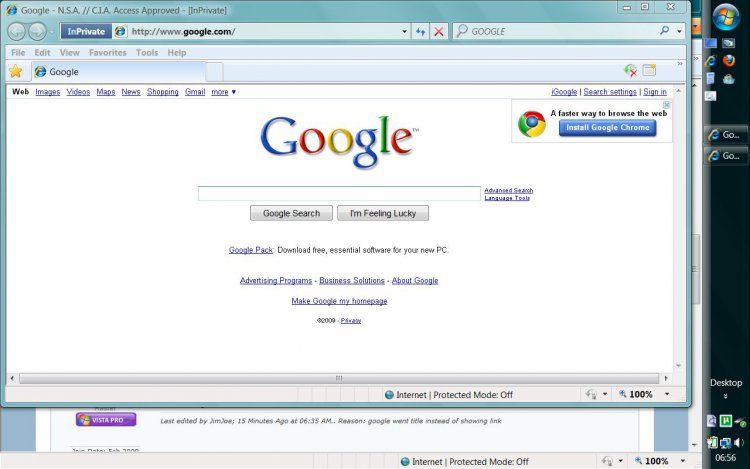Screen dimensions: 750x469
Task: Click the Install Google Chrome button
Action: click(607, 128)
